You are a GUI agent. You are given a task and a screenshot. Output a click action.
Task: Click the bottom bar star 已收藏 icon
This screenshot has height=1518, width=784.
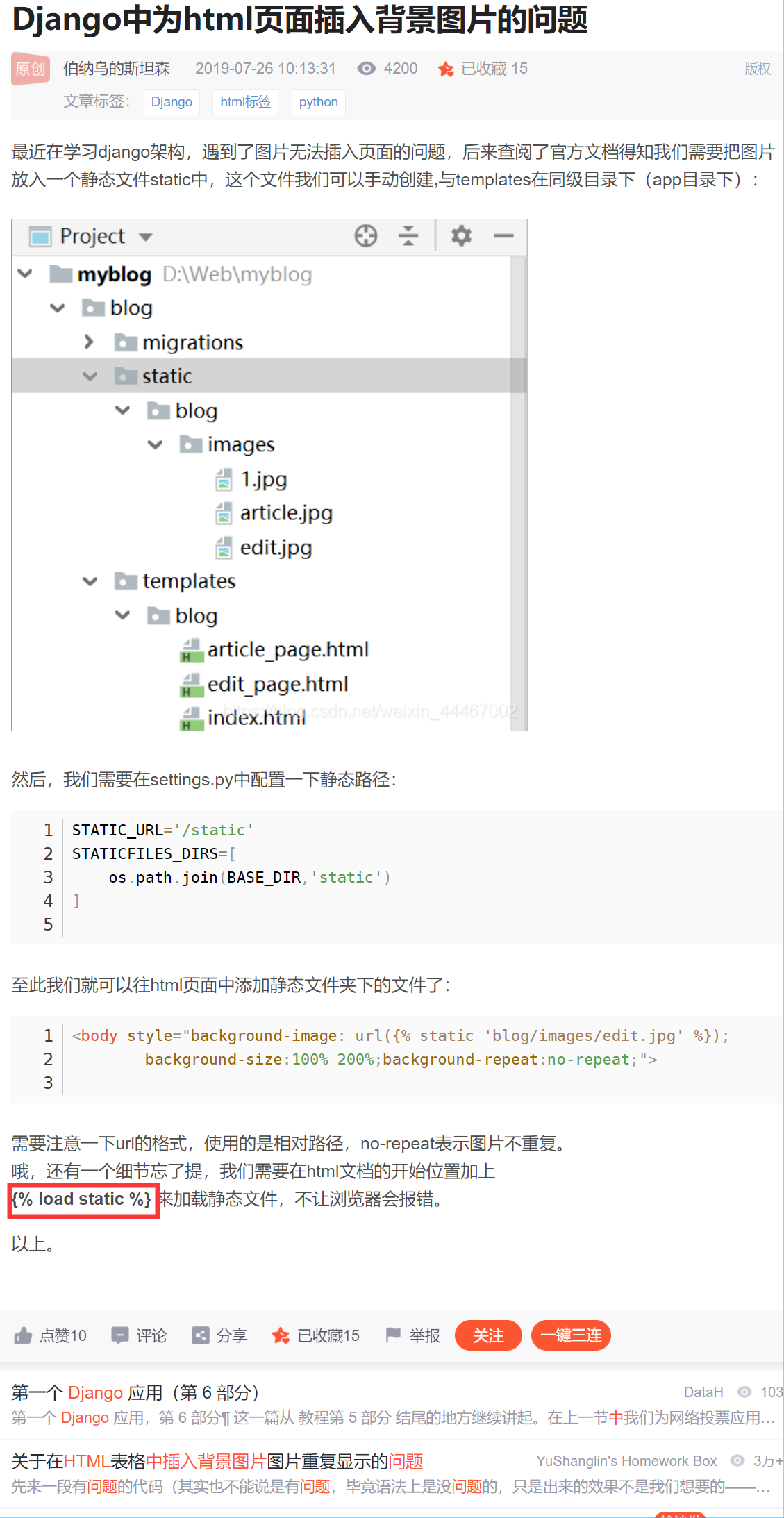(281, 1335)
